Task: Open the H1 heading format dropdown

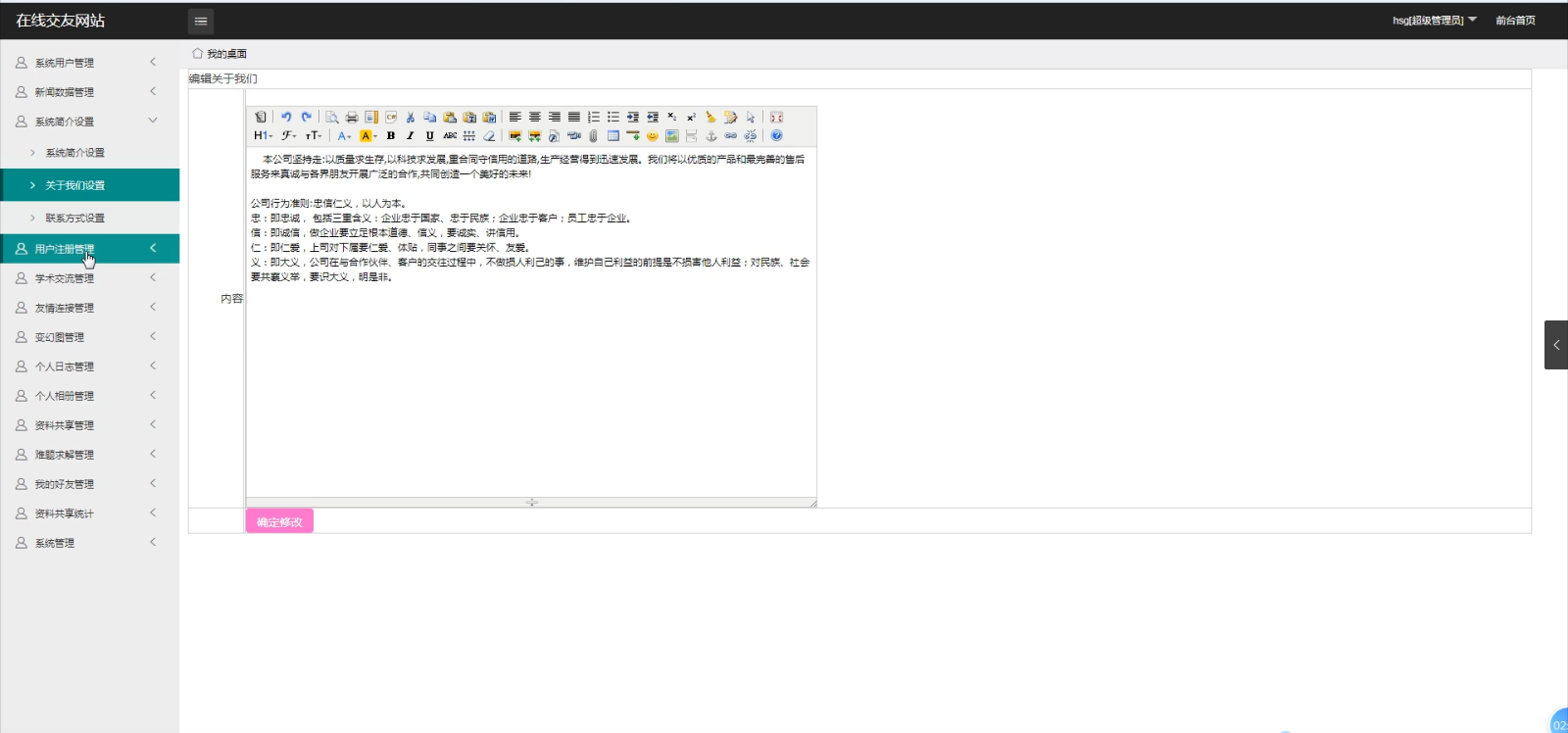Action: pos(262,136)
